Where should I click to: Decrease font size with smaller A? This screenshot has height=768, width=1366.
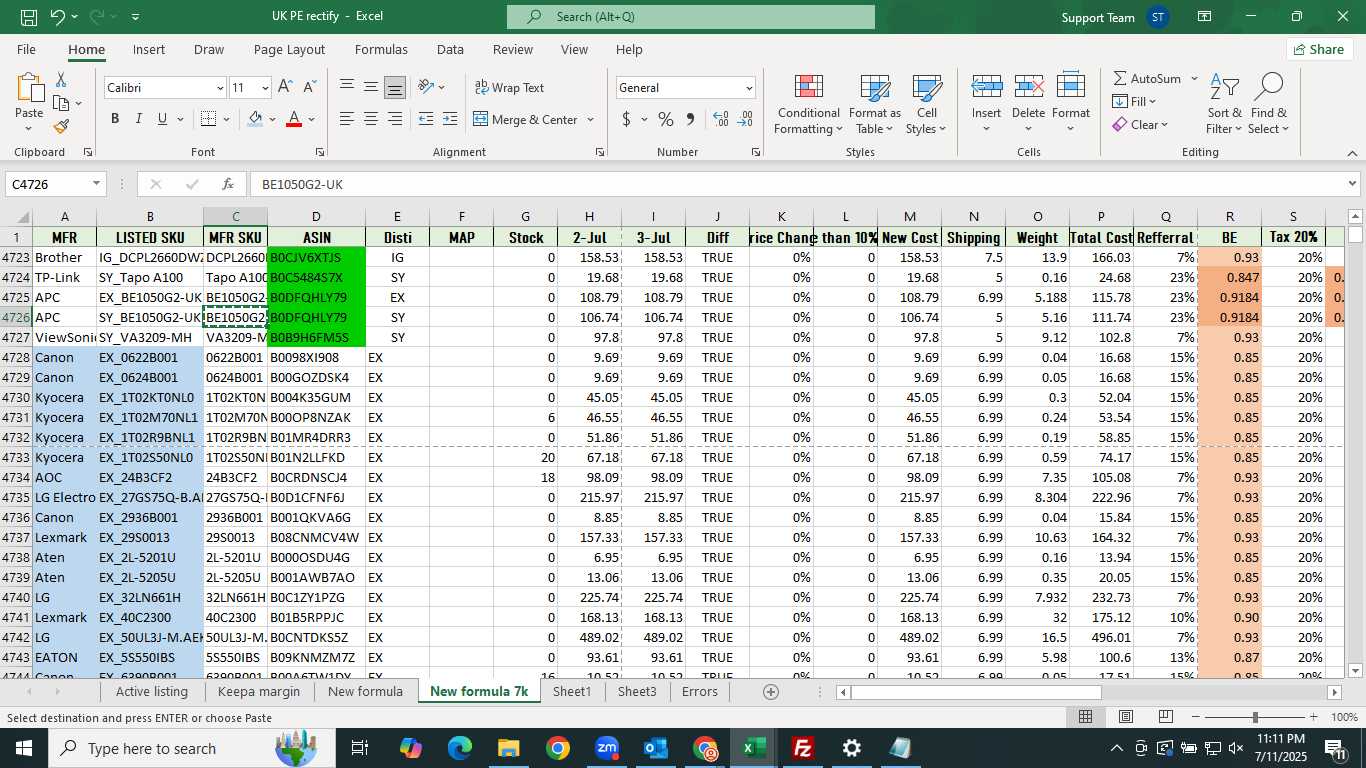(x=311, y=87)
